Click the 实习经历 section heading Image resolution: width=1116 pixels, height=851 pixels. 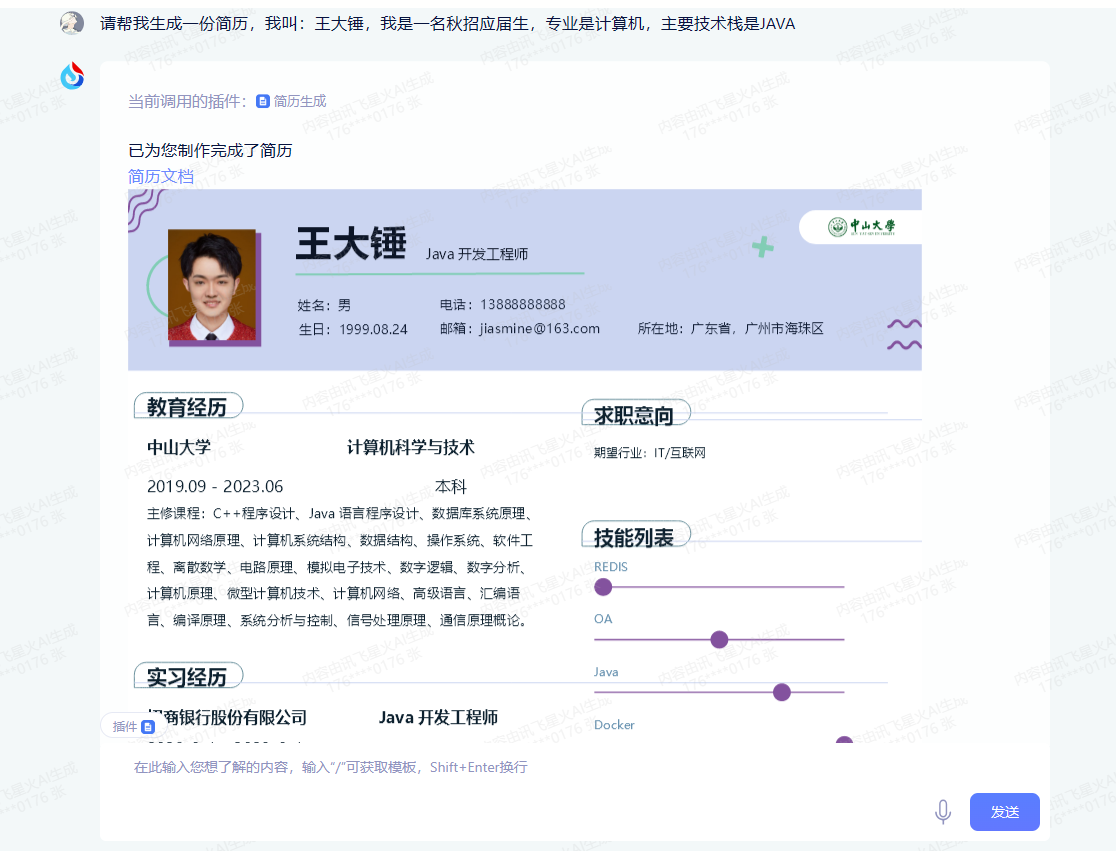[x=188, y=677]
